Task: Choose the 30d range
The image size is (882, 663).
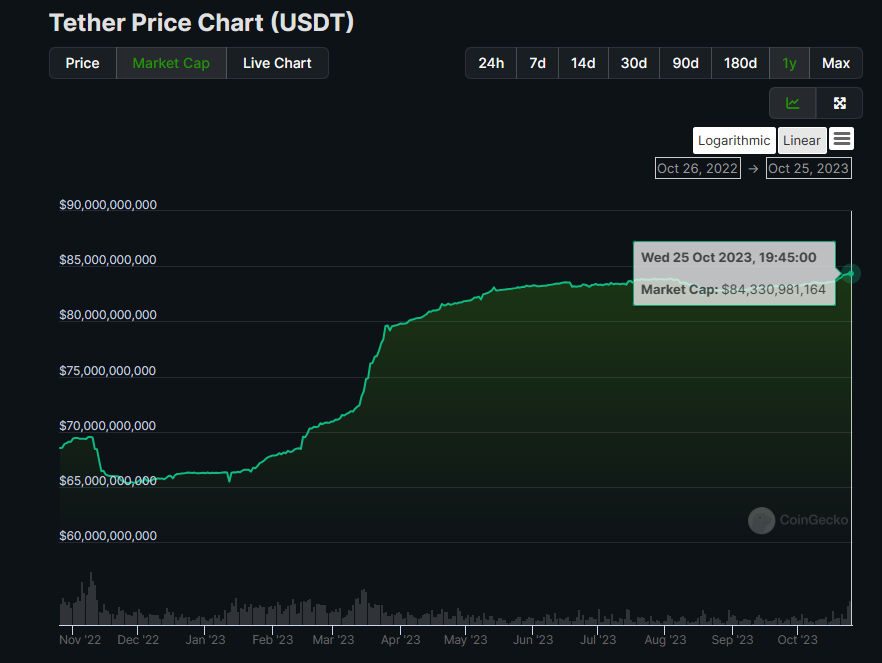Action: [x=633, y=63]
